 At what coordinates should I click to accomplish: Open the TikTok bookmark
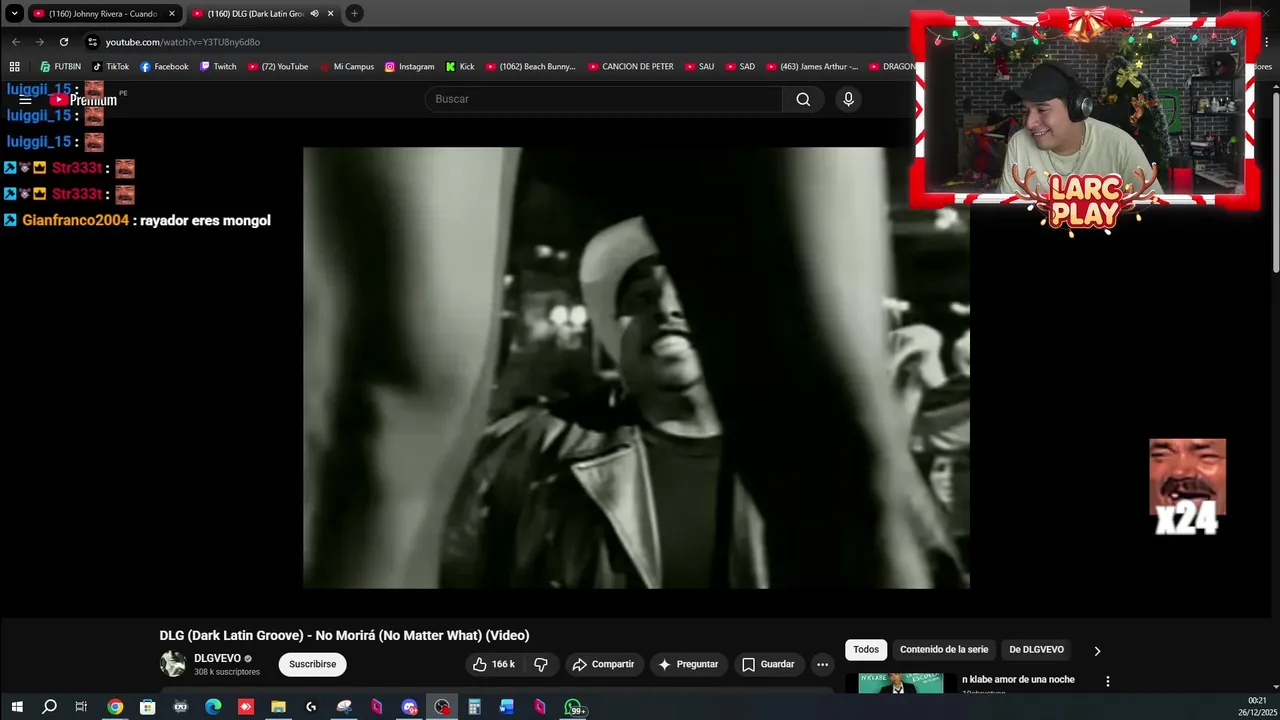110,66
